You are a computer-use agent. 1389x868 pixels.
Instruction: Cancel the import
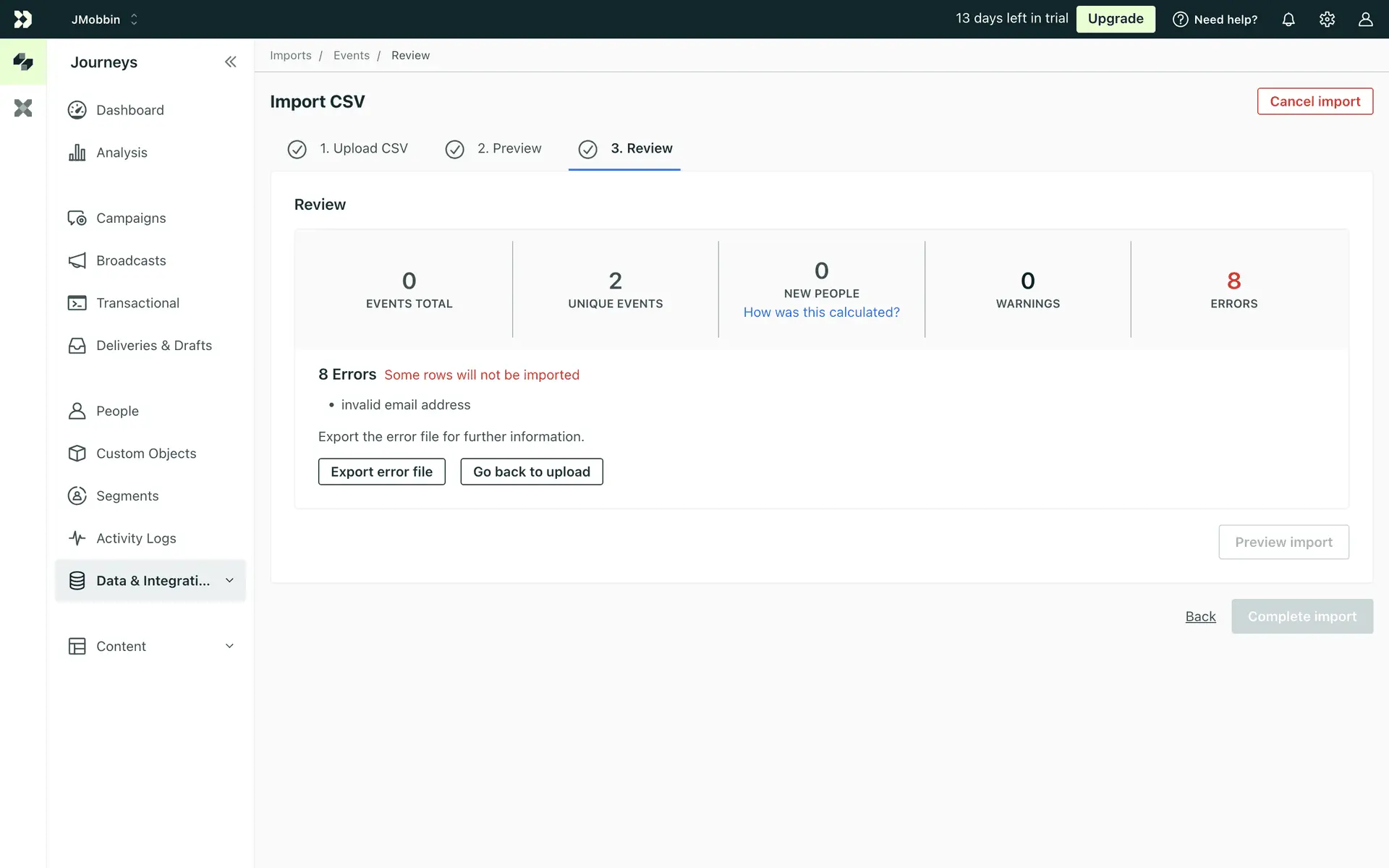[x=1314, y=101]
